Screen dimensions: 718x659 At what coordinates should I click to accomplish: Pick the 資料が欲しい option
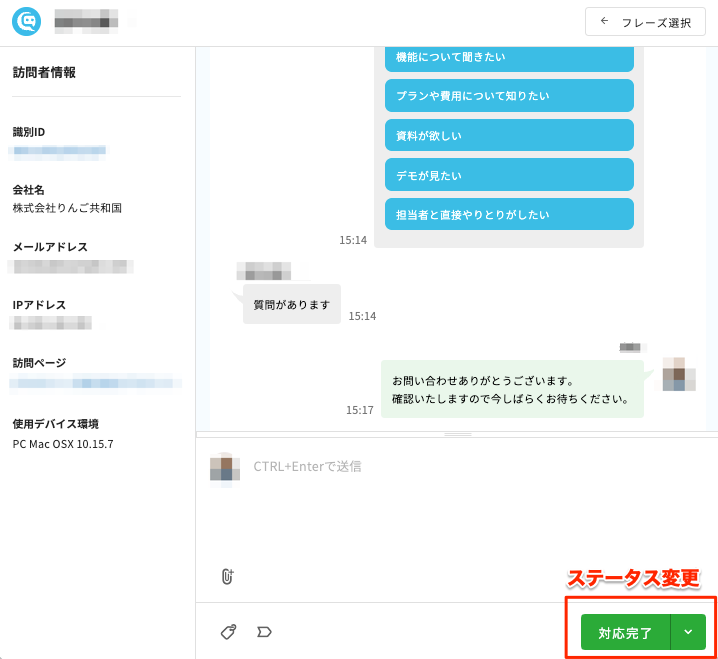(x=509, y=135)
